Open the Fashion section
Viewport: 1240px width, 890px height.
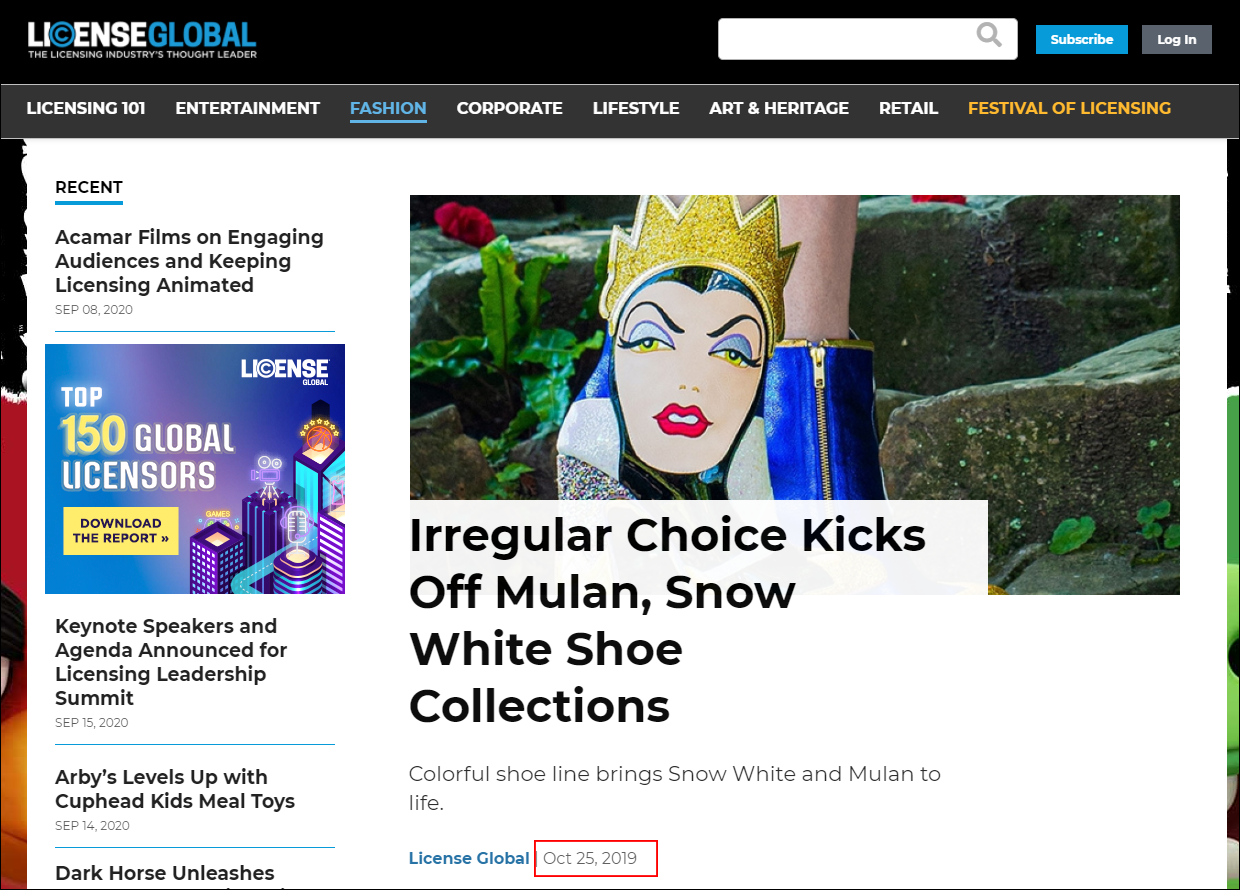click(x=388, y=108)
